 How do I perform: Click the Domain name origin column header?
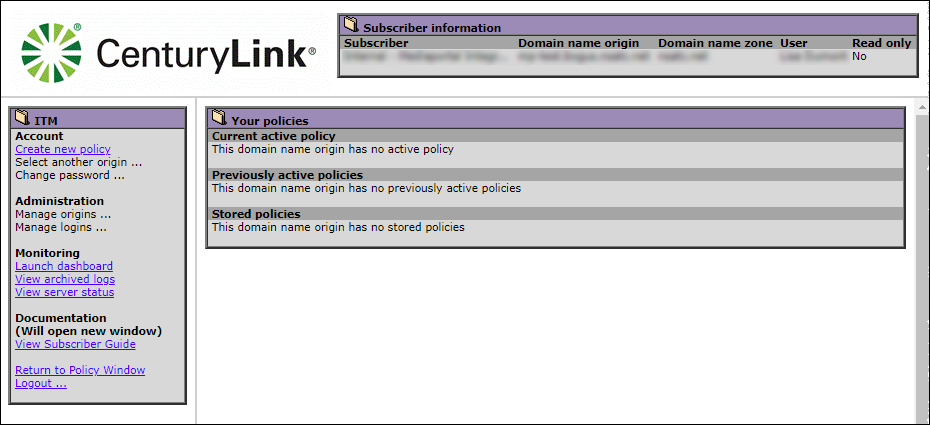pos(578,43)
